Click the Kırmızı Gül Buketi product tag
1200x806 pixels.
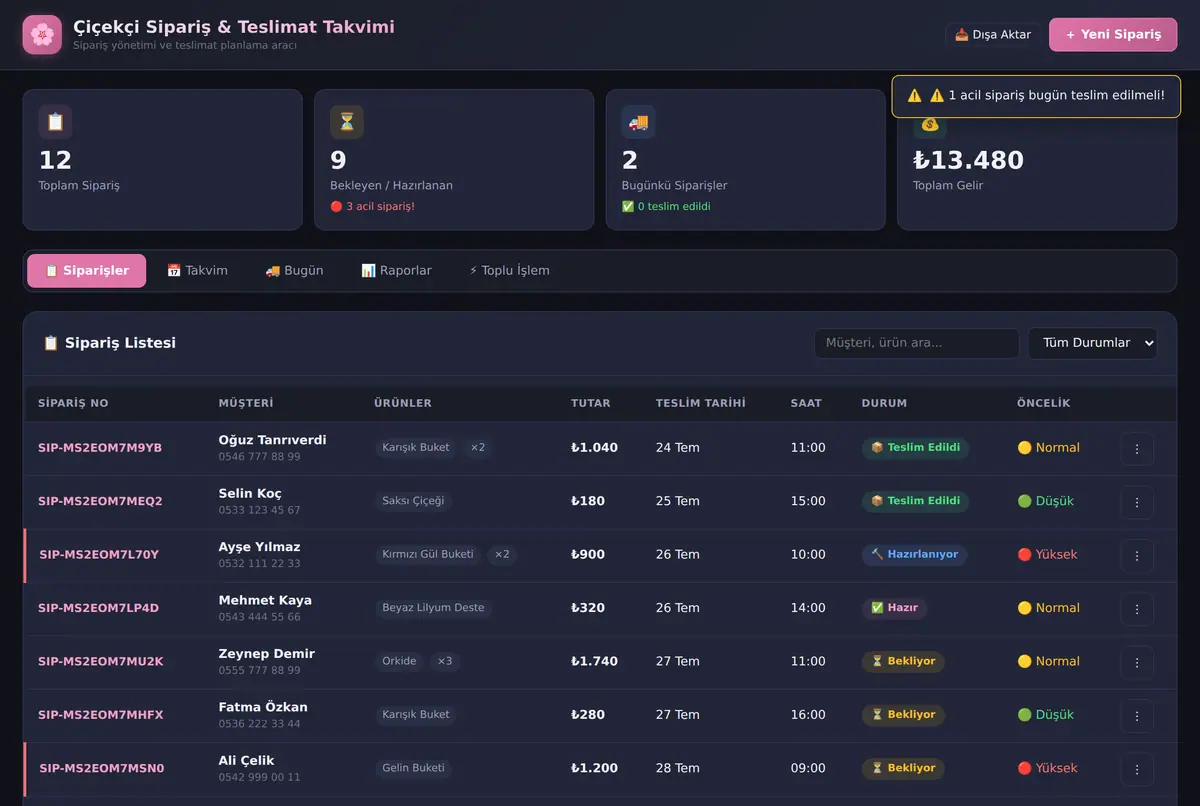click(428, 555)
